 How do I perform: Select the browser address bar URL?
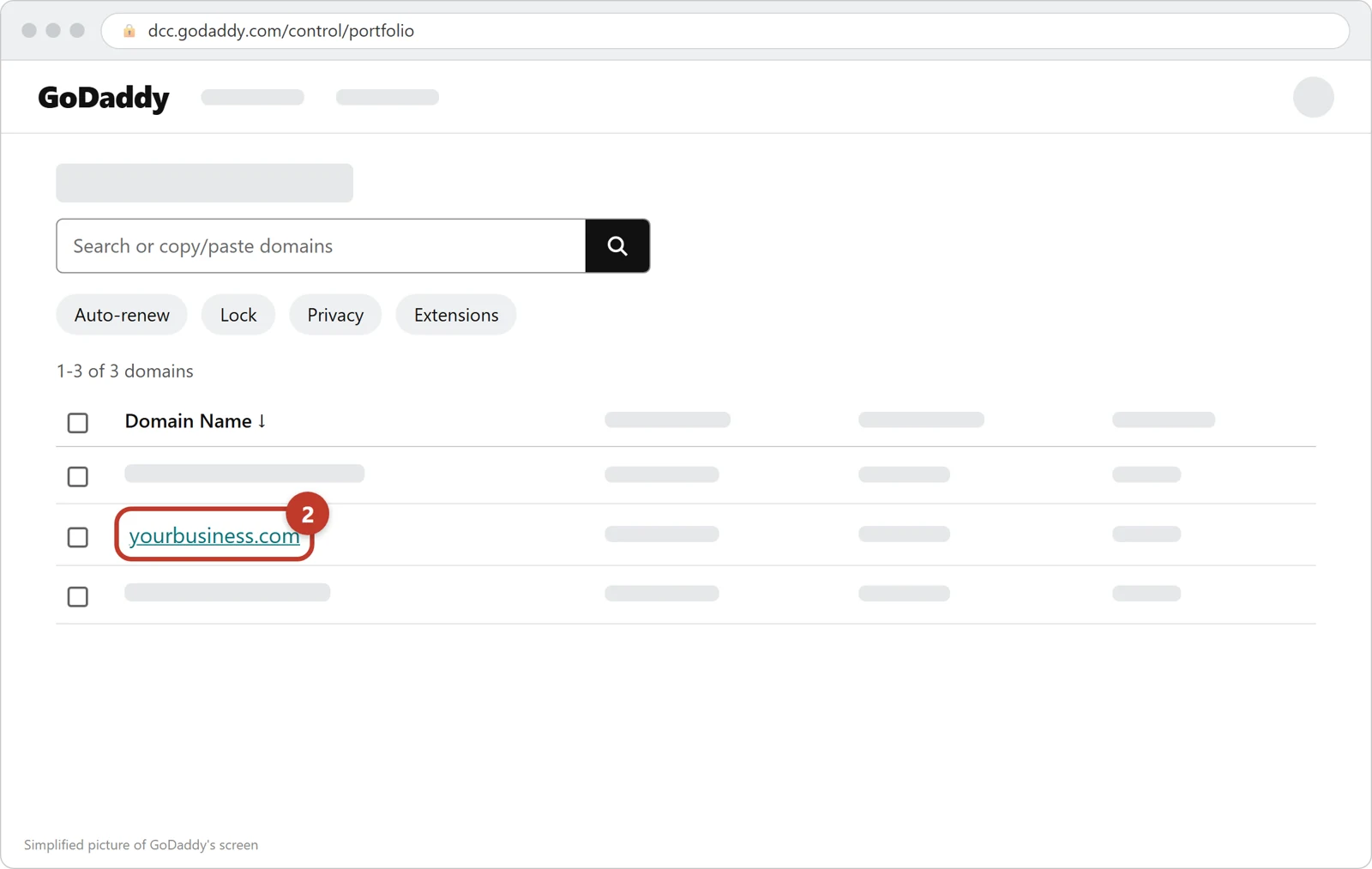pyautogui.click(x=281, y=31)
